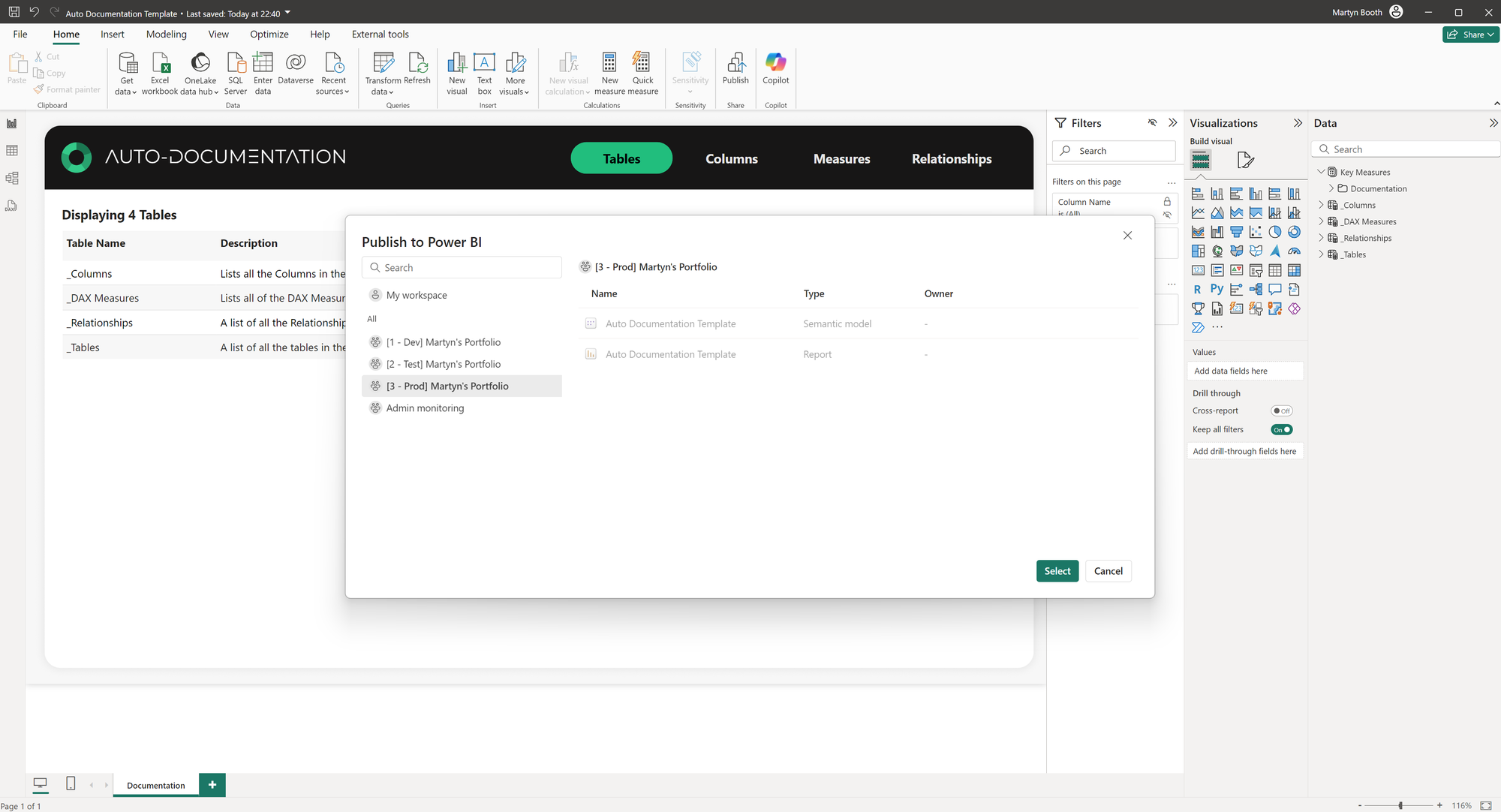The width and height of the screenshot is (1501, 812).
Task: Switch to Model view in left sidebar
Action: click(12, 179)
